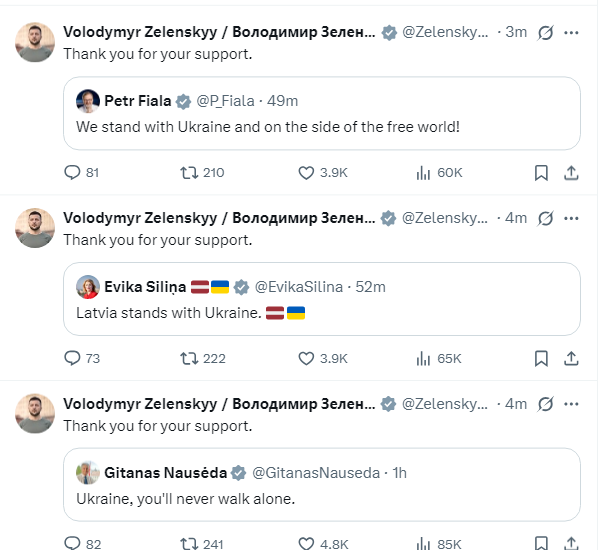
Task: Open Zelenskyy's avatar on the top tweet
Action: [x=35, y=42]
